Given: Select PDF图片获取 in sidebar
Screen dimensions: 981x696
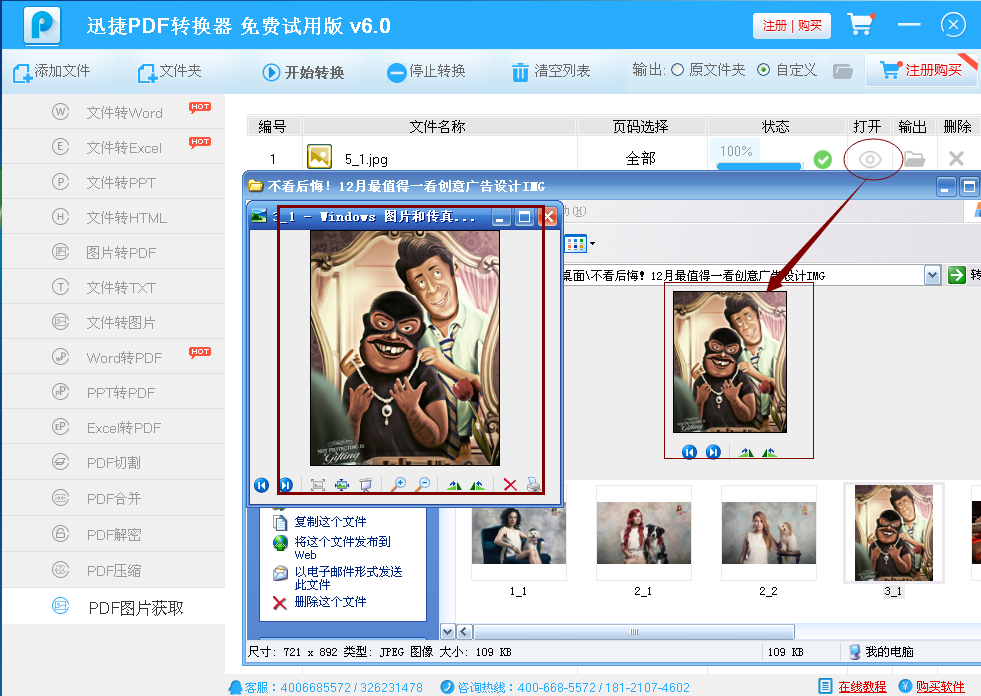Looking at the screenshot, I should [113, 607].
